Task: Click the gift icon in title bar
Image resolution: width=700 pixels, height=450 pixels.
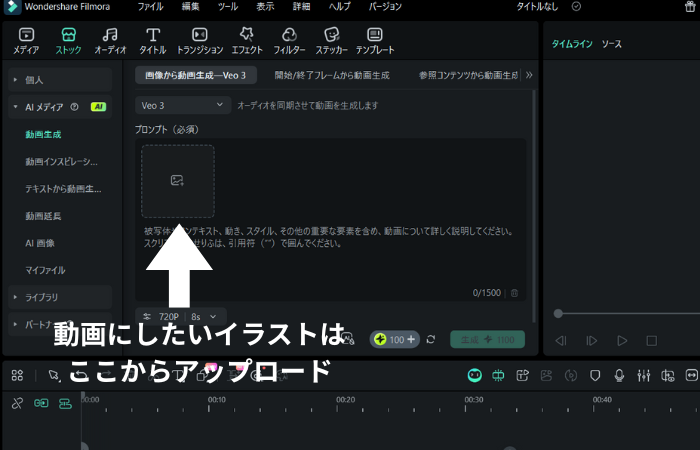Action: click(690, 6)
